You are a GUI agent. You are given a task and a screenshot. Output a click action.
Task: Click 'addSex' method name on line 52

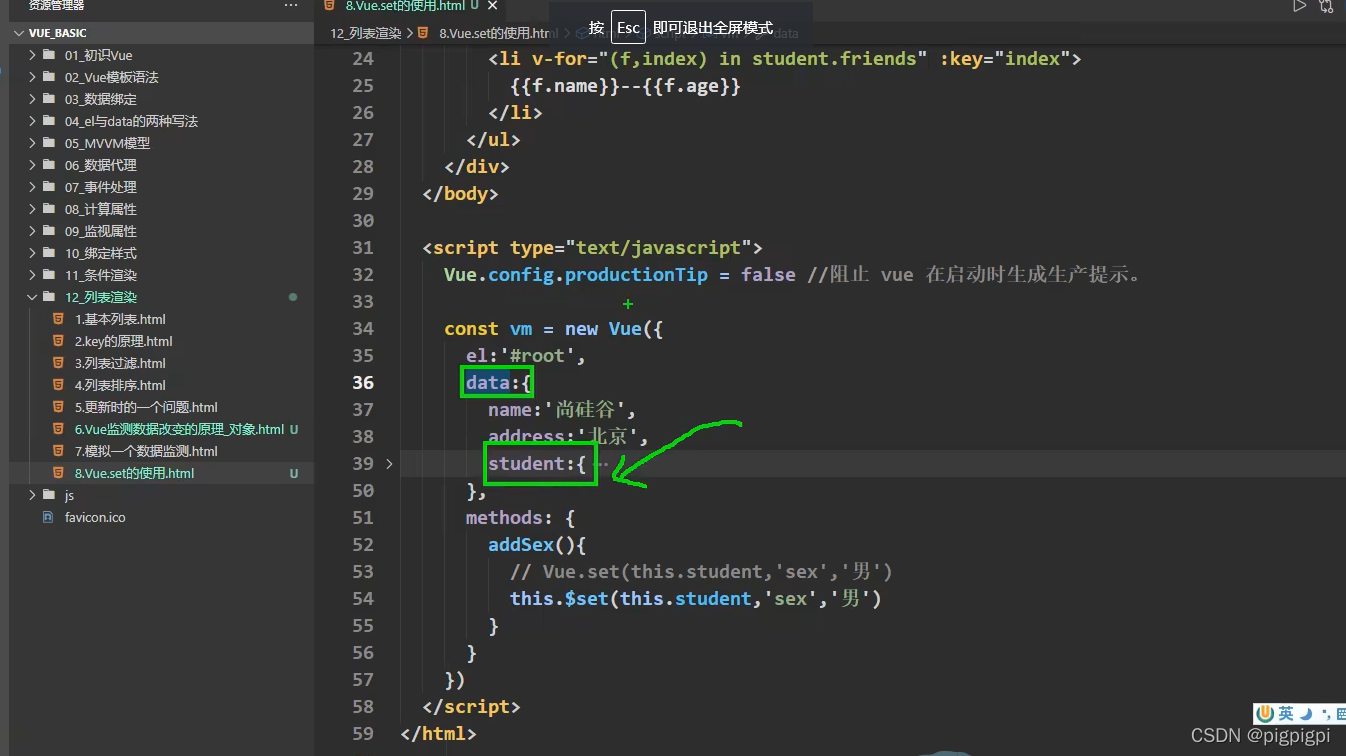click(x=520, y=544)
